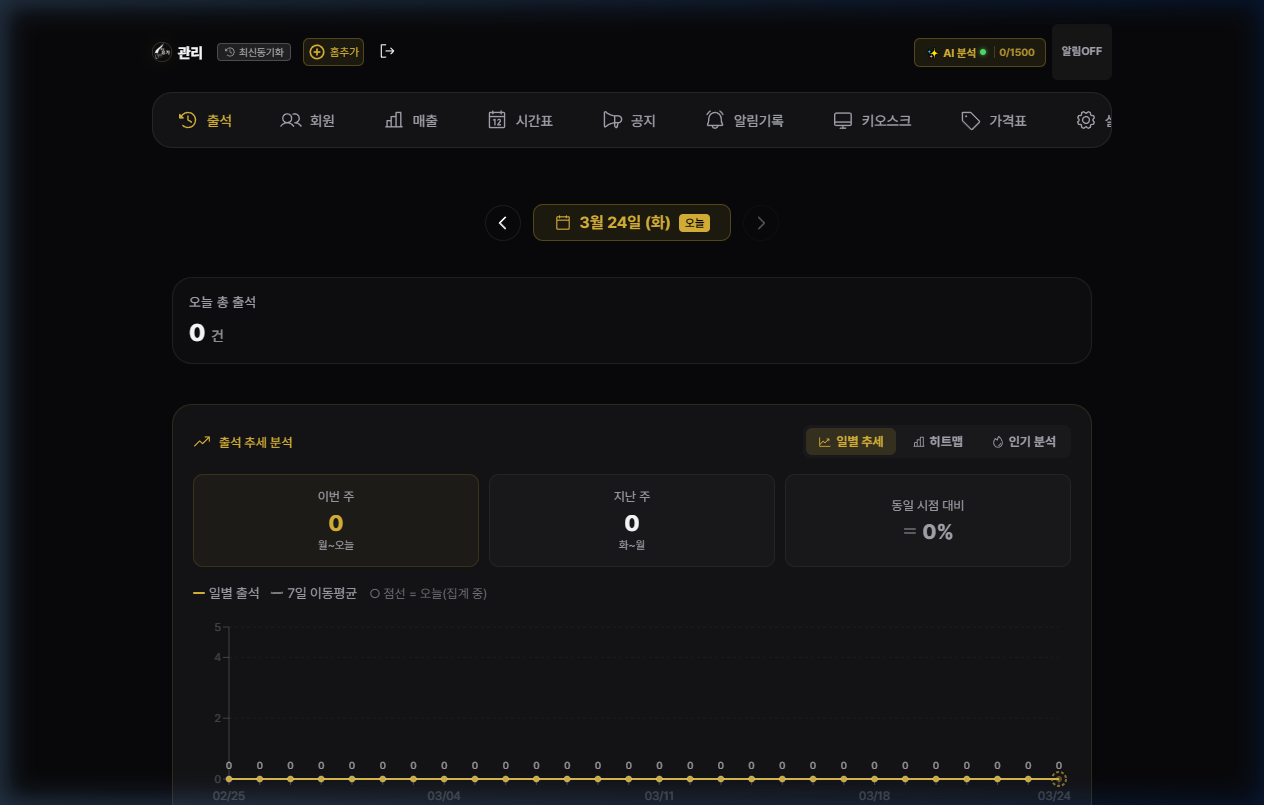Click the 이번 주 summary card

(336, 520)
